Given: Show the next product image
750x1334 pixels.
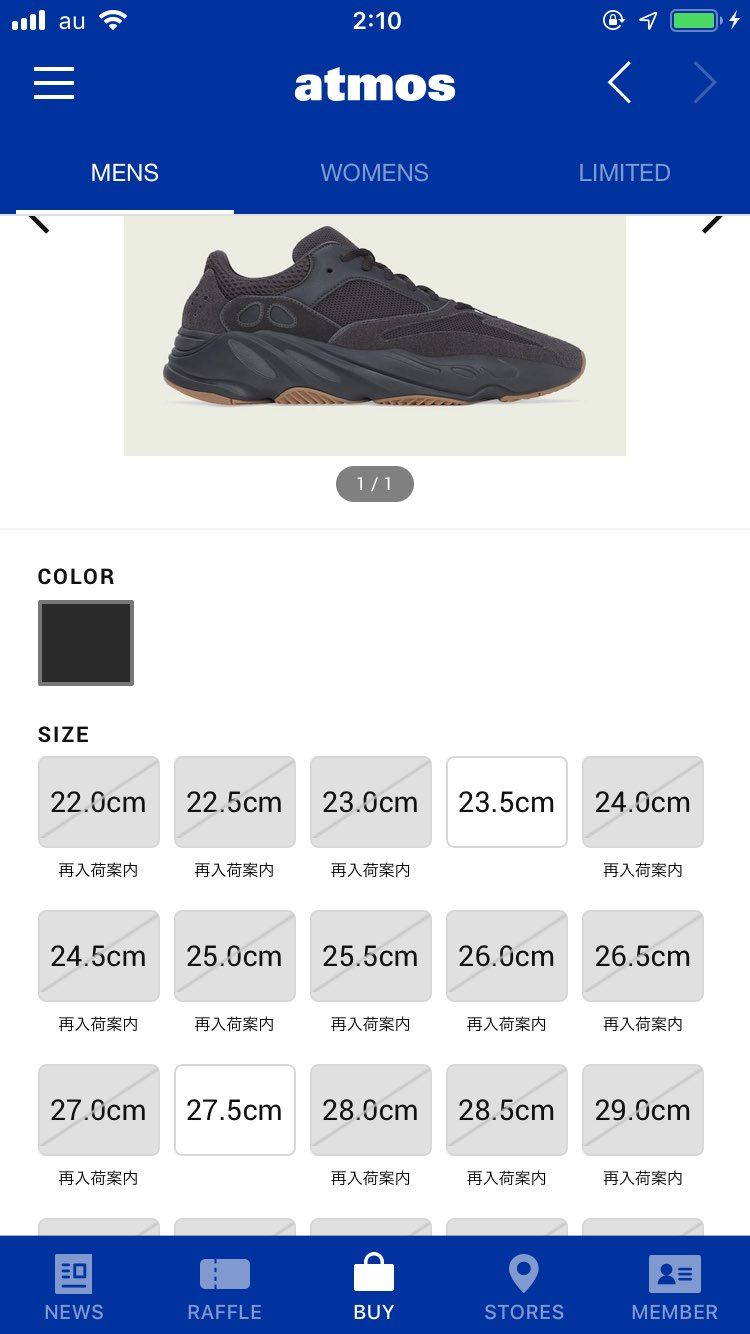Looking at the screenshot, I should (x=711, y=222).
